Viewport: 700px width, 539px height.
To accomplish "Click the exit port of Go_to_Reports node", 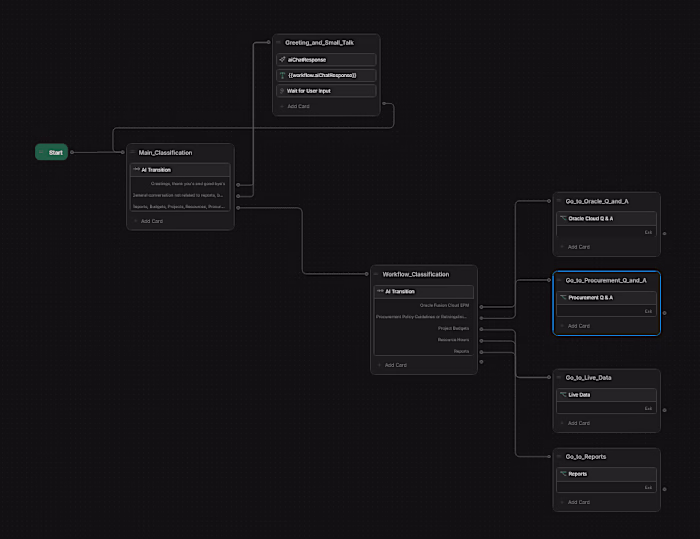I will pyautogui.click(x=664, y=489).
